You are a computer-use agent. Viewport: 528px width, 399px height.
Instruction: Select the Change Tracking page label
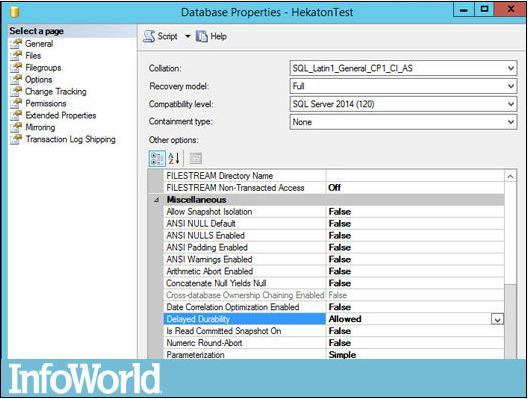pyautogui.click(x=56, y=92)
